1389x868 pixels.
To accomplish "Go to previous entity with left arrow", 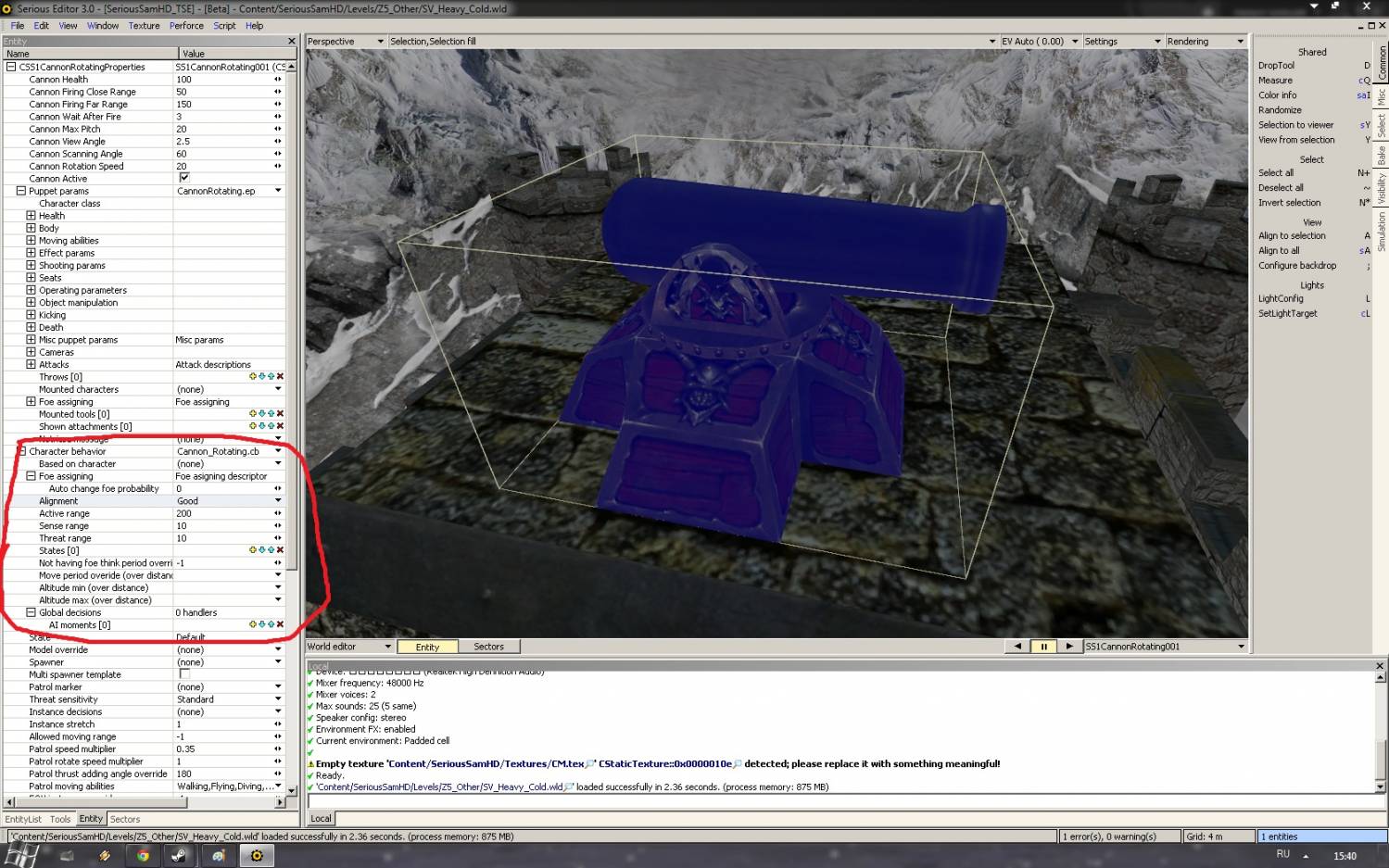I will [x=1017, y=647].
